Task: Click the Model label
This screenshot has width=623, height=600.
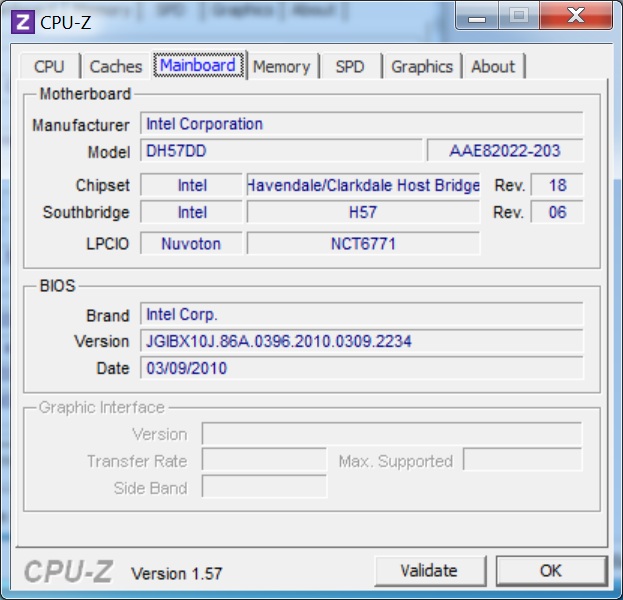Action: point(108,152)
